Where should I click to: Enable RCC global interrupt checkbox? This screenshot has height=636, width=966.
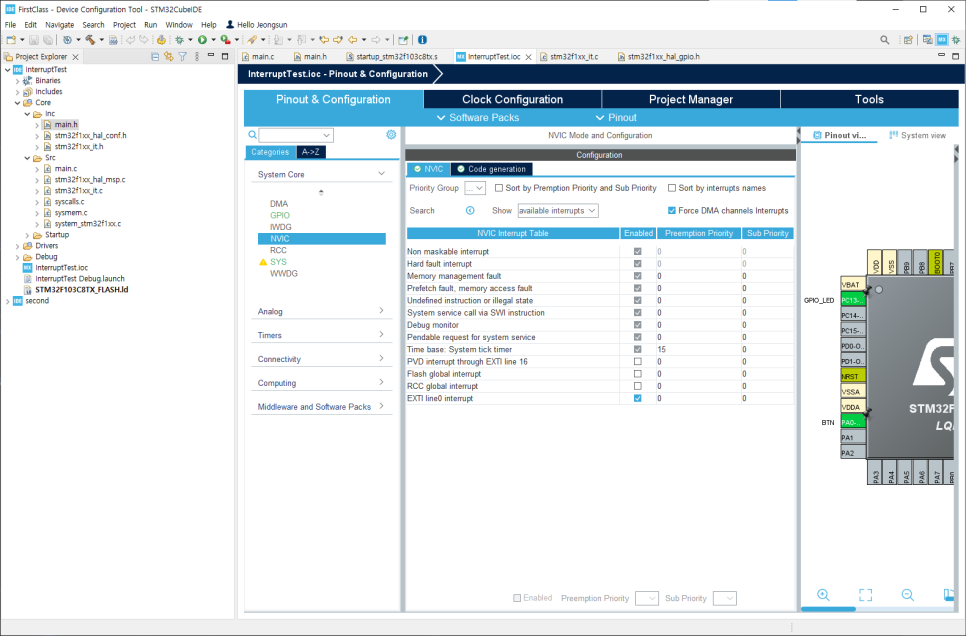coord(638,386)
